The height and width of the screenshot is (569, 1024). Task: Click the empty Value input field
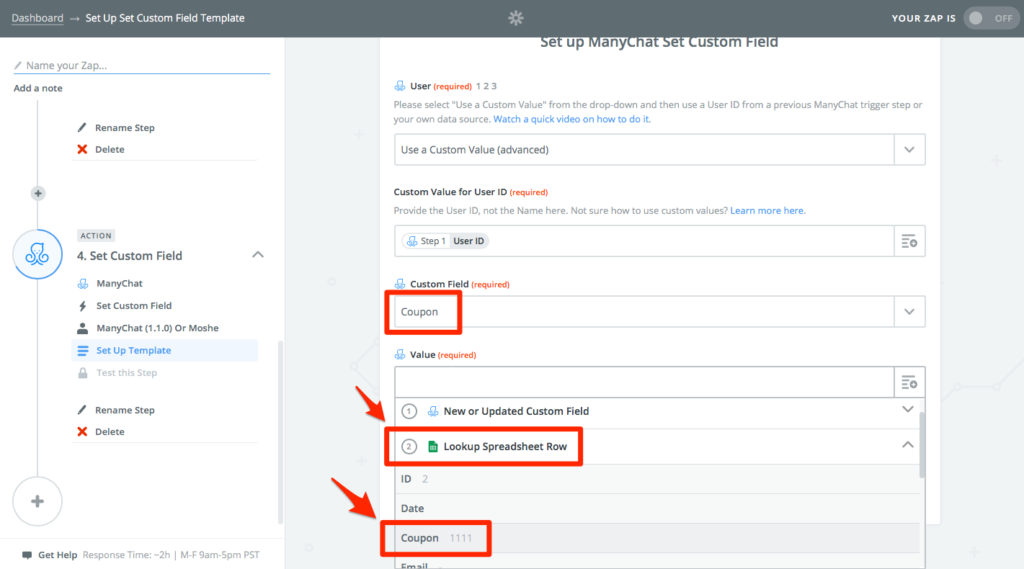(644, 382)
